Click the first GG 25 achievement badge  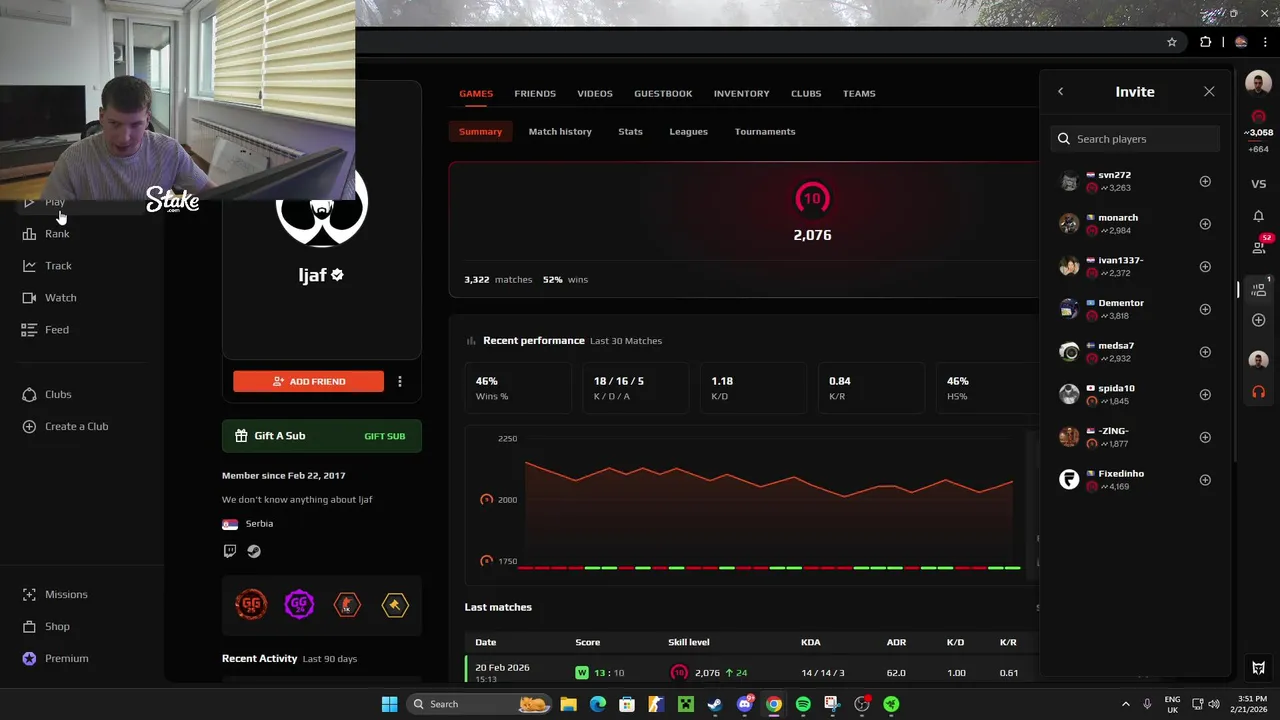[251, 605]
